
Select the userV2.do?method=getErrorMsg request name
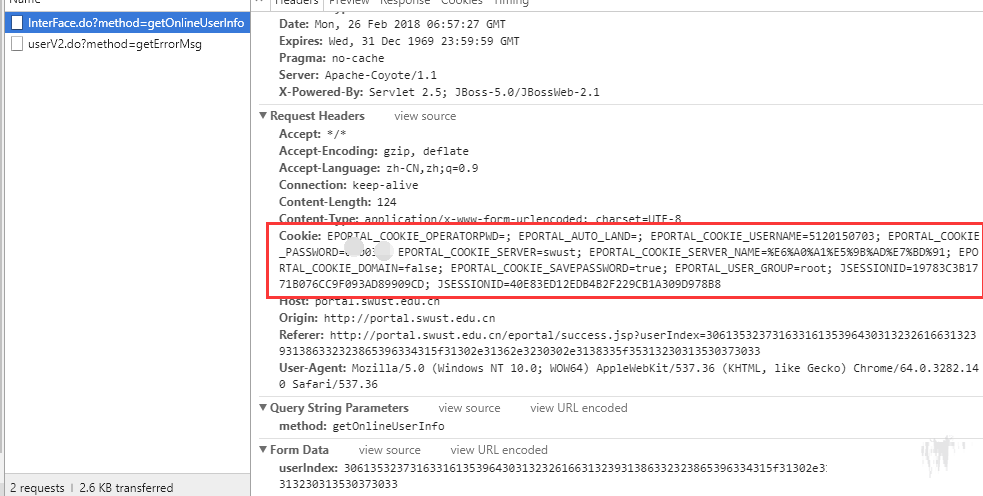[x=114, y=43]
